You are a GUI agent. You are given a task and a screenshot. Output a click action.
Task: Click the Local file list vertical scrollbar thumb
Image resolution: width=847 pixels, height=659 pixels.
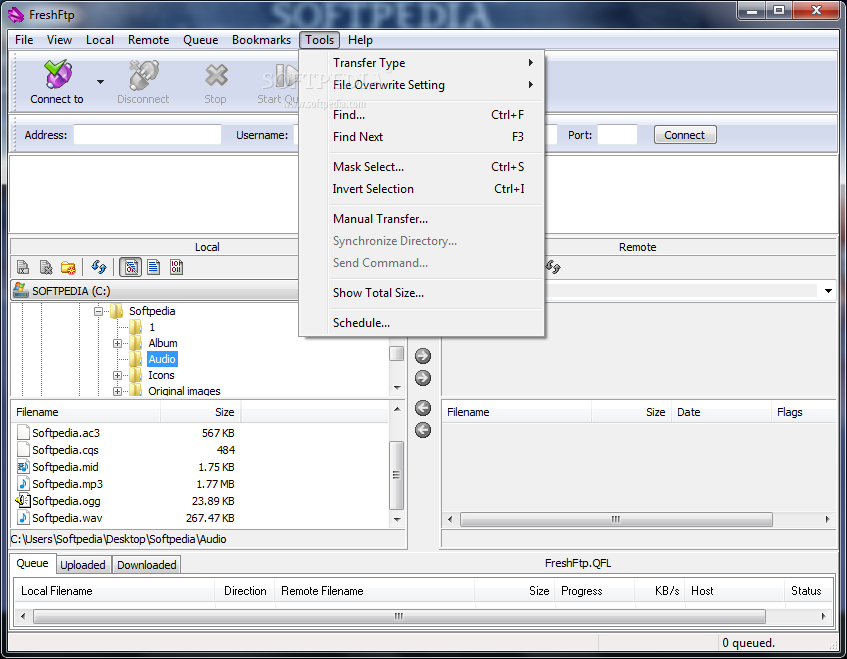pyautogui.click(x=396, y=475)
